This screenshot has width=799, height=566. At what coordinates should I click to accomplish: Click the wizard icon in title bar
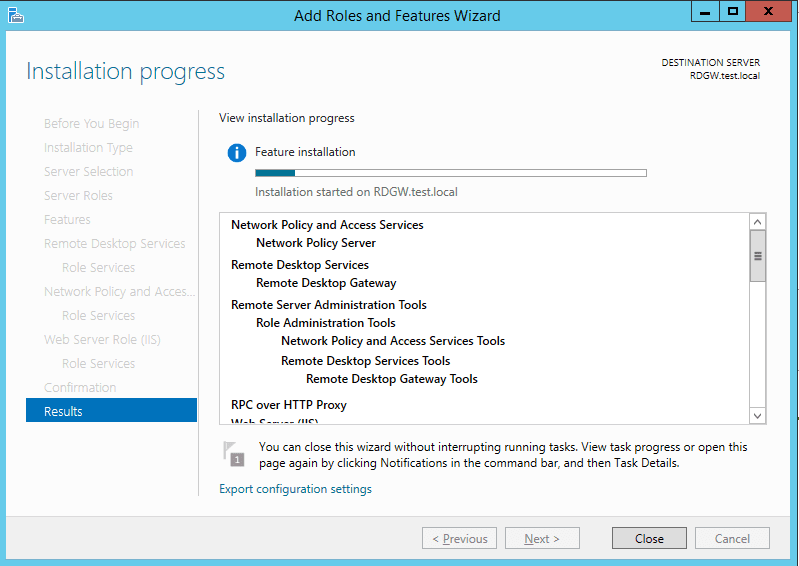(16, 15)
